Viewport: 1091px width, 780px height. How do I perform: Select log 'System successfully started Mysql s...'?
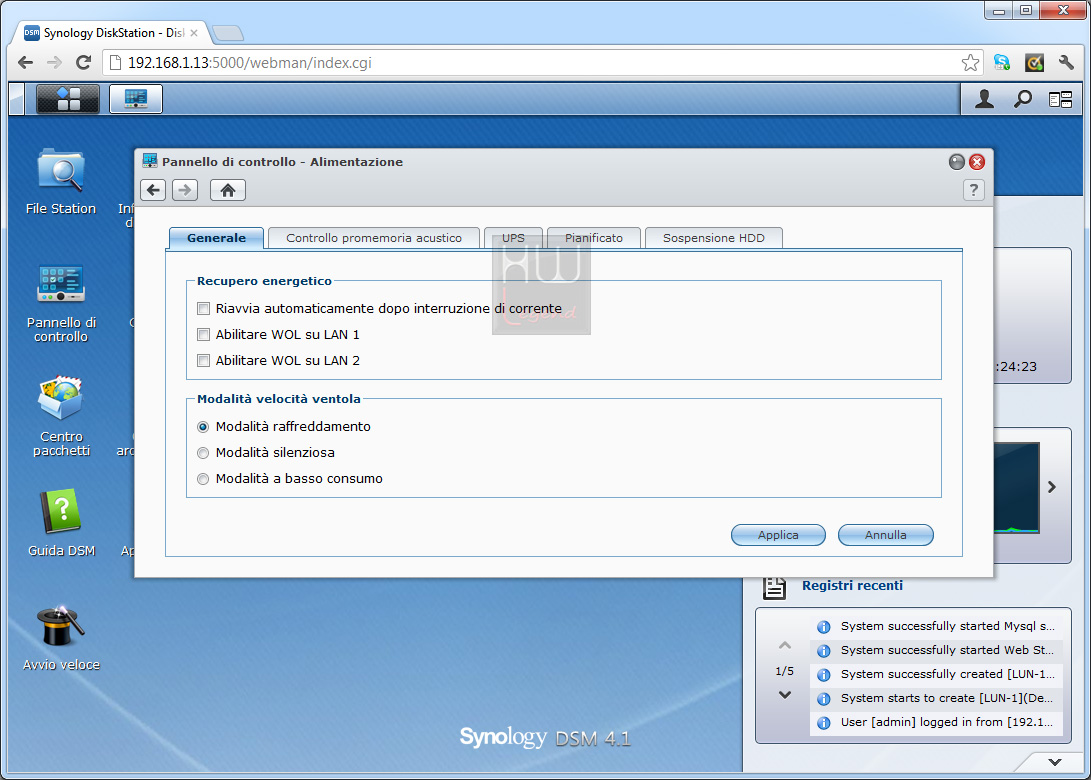tap(937, 626)
